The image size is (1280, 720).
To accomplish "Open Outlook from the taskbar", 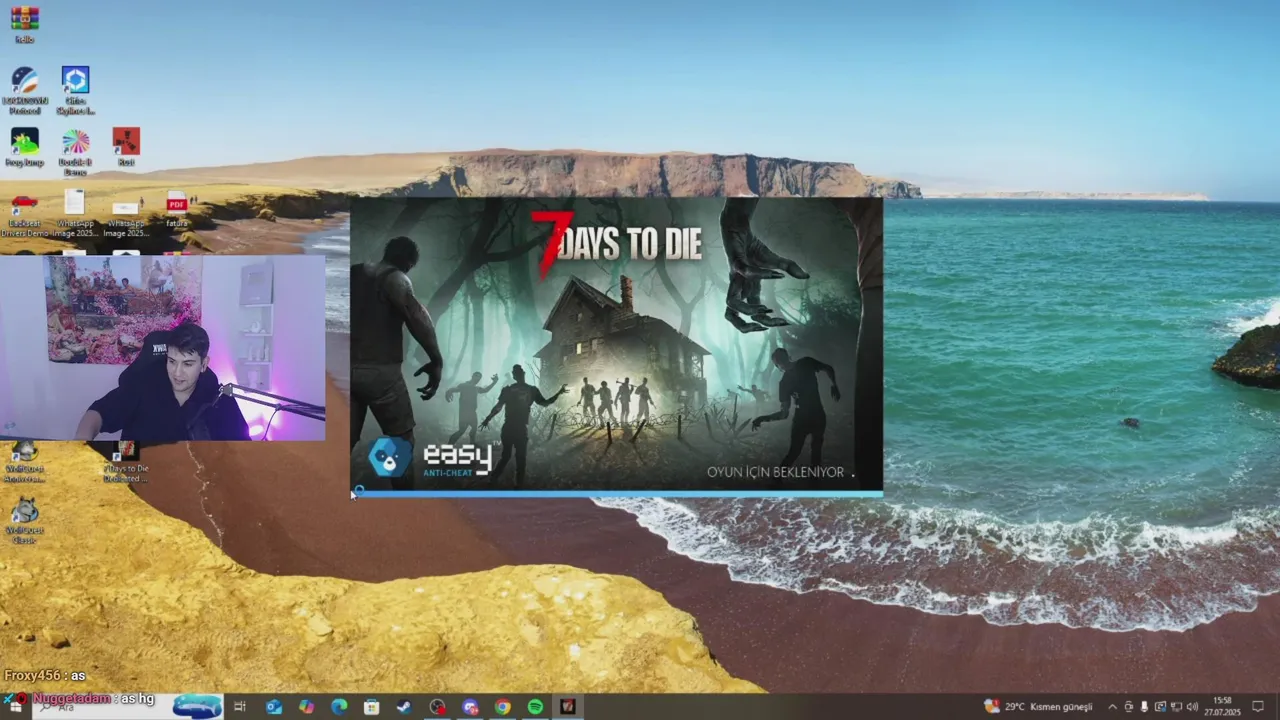I will pos(273,707).
